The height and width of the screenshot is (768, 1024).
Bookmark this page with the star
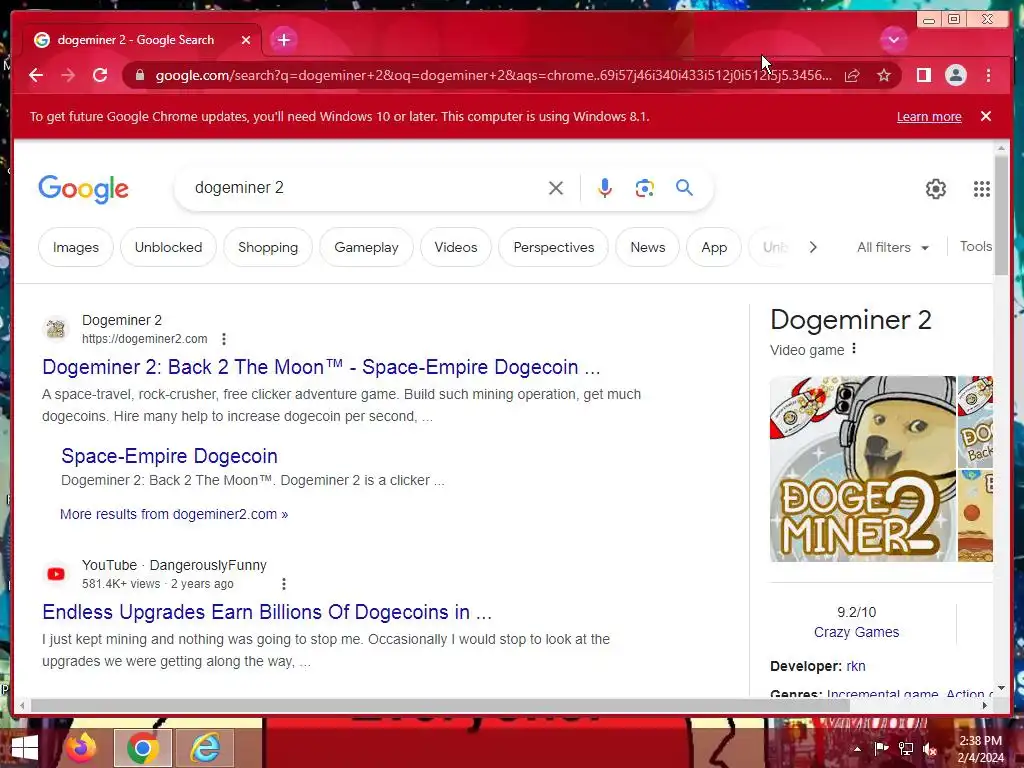(x=884, y=76)
